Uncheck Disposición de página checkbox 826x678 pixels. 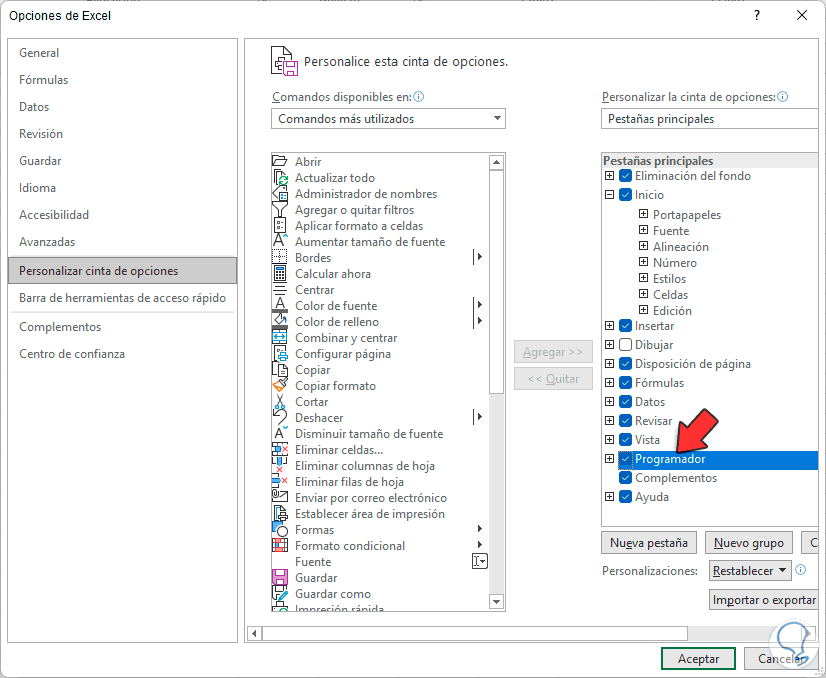click(x=625, y=364)
